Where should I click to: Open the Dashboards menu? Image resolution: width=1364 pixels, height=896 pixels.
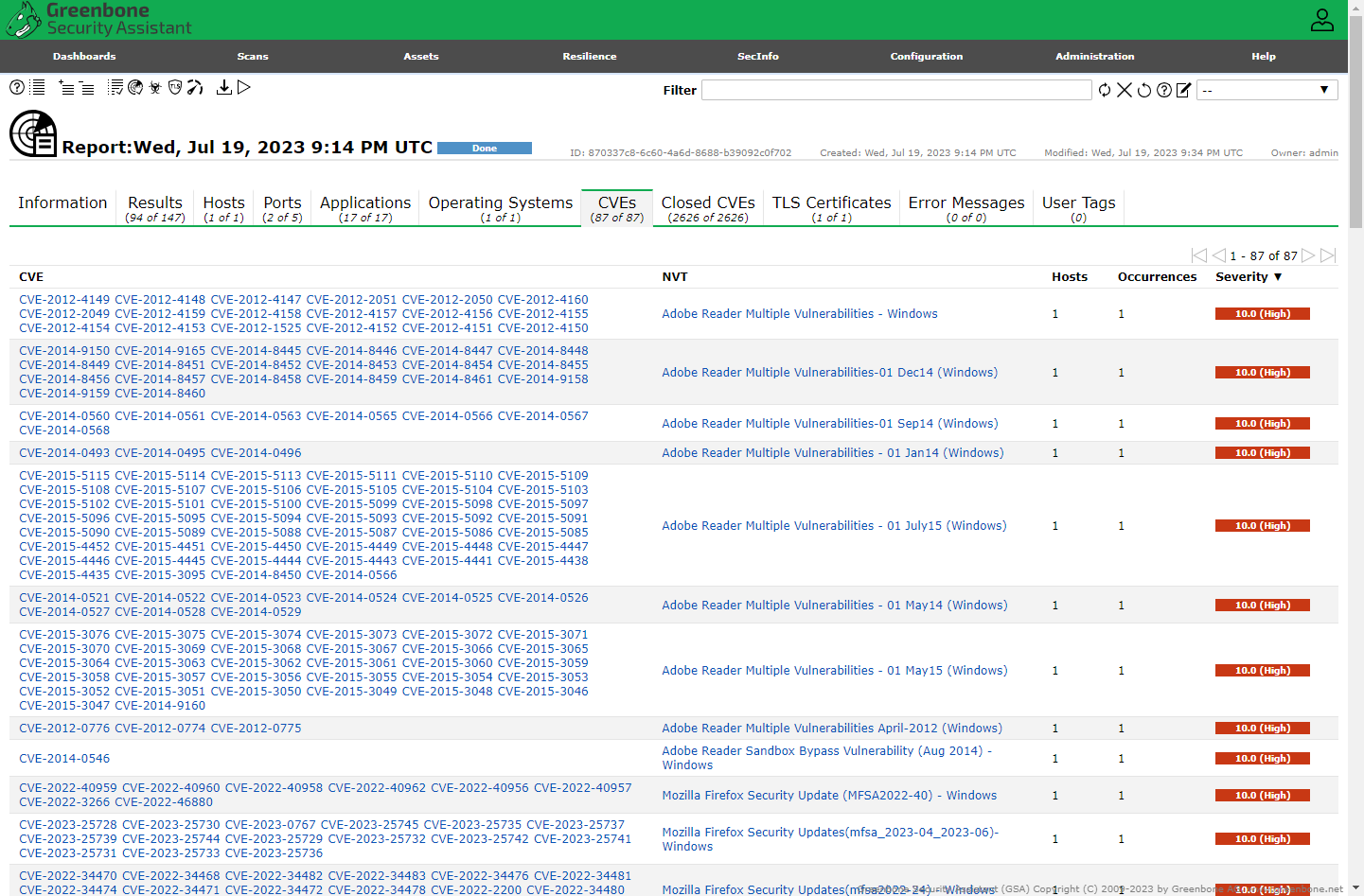84,57
